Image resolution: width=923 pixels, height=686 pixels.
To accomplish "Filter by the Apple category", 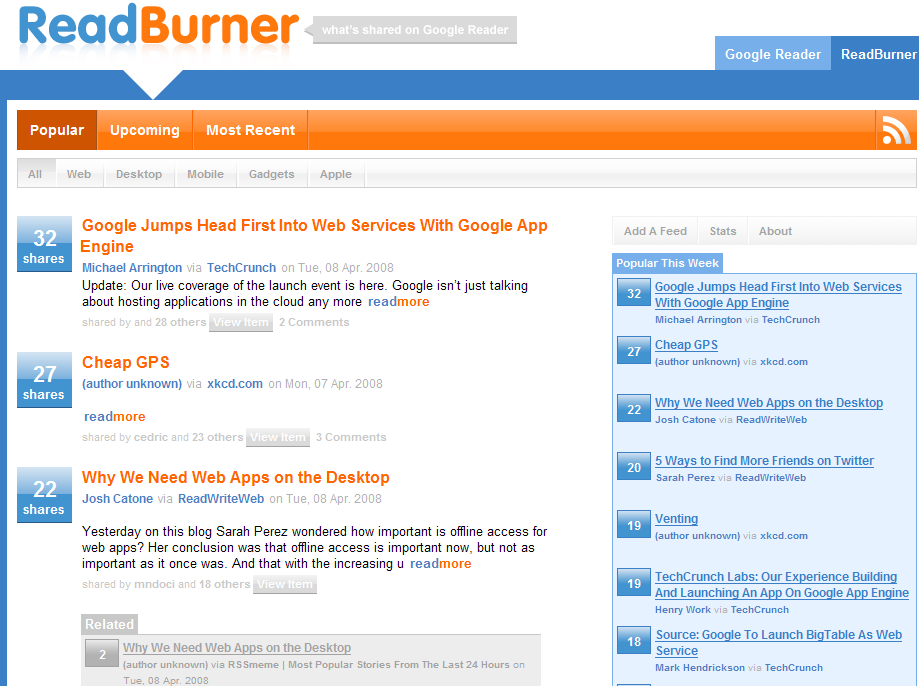I will point(336,174).
